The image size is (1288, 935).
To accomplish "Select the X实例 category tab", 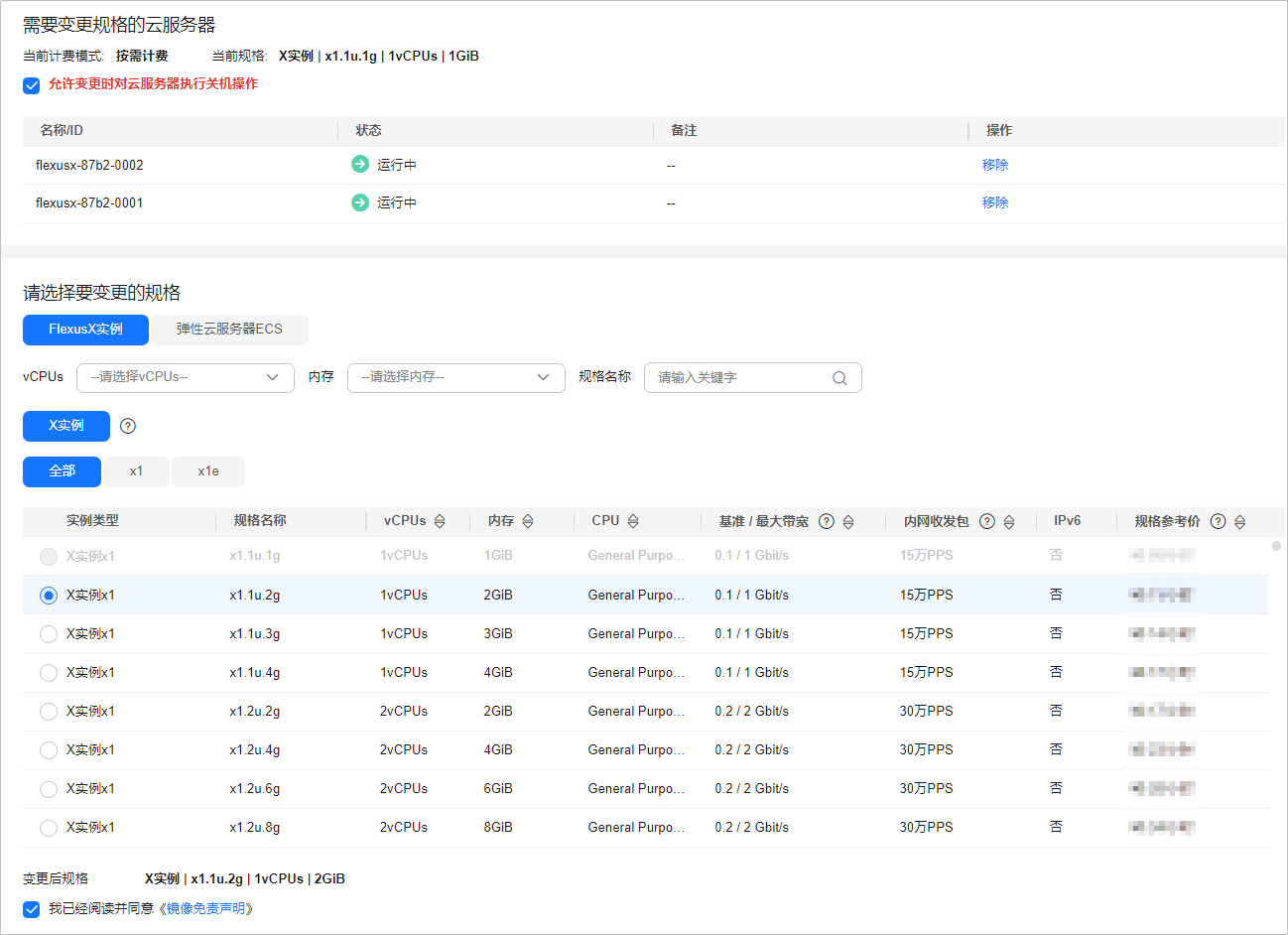I will pos(66,426).
